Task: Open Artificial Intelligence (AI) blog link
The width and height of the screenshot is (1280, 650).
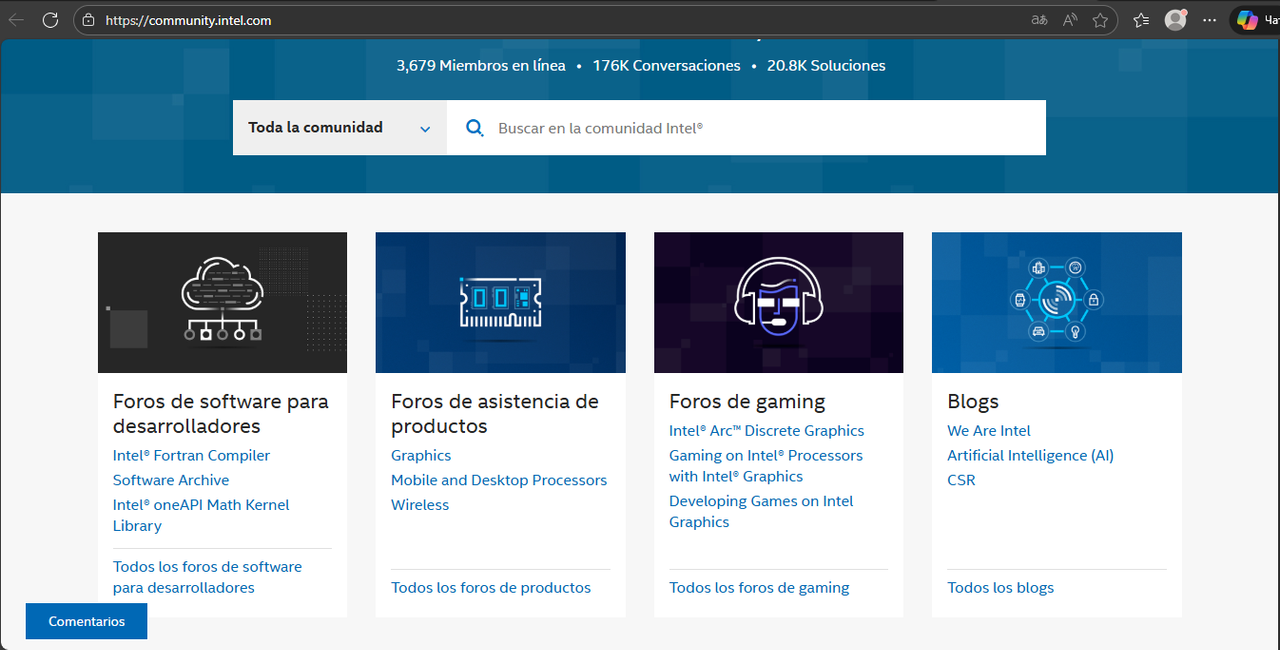Action: pyautogui.click(x=1030, y=456)
